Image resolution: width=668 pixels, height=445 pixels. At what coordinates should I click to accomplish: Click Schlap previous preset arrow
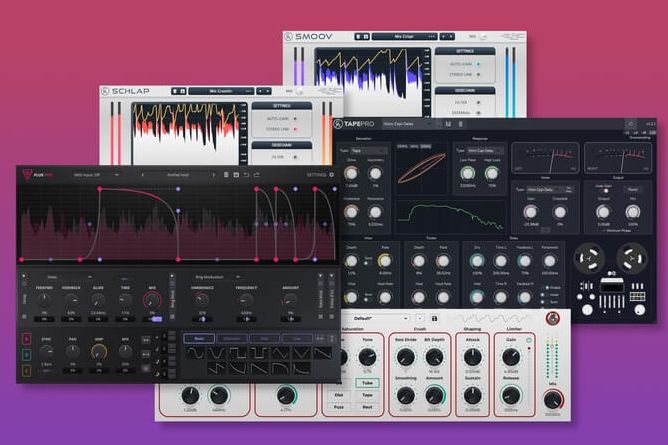(x=260, y=91)
